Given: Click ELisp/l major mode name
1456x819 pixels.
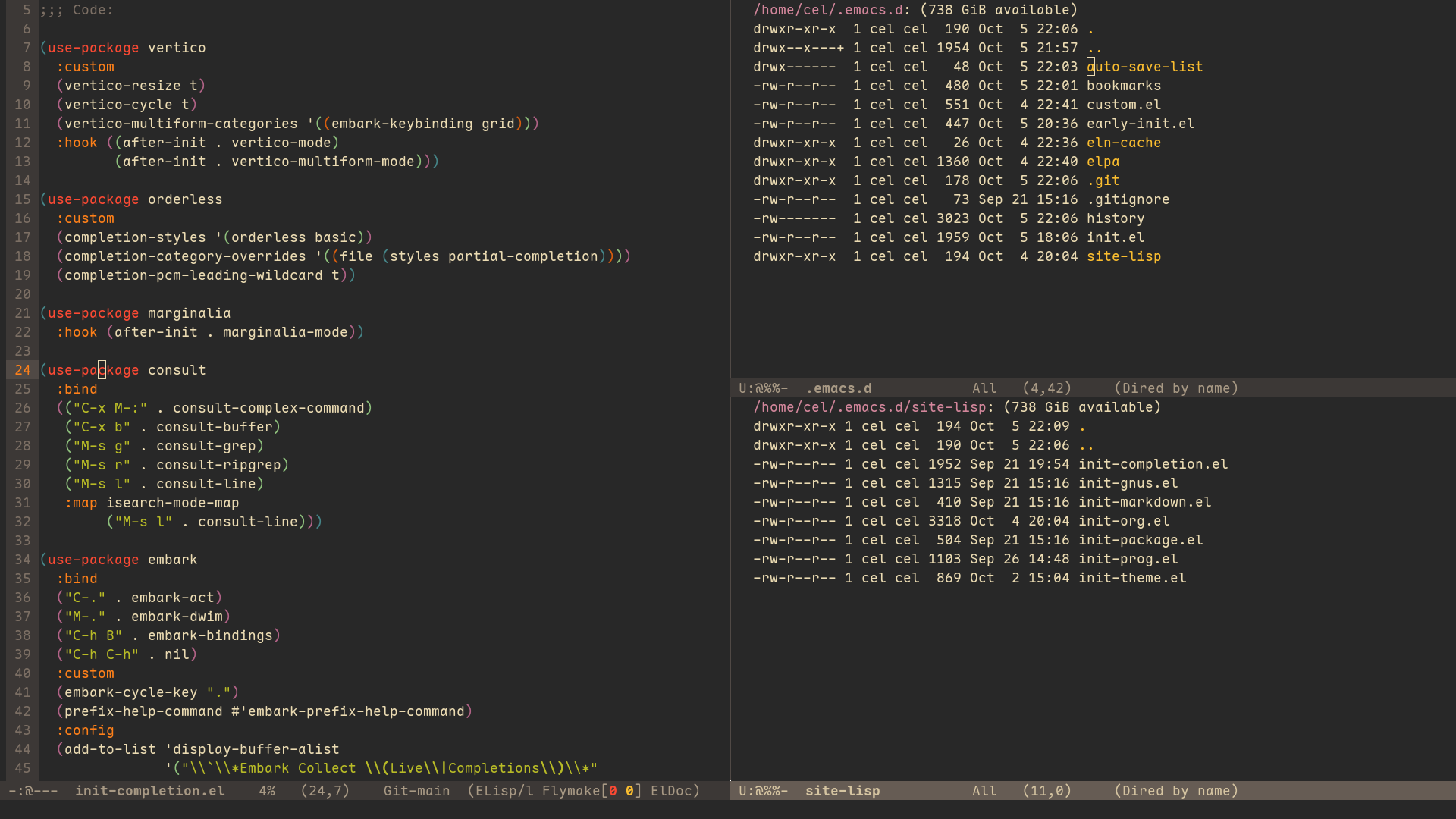Looking at the screenshot, I should [504, 791].
